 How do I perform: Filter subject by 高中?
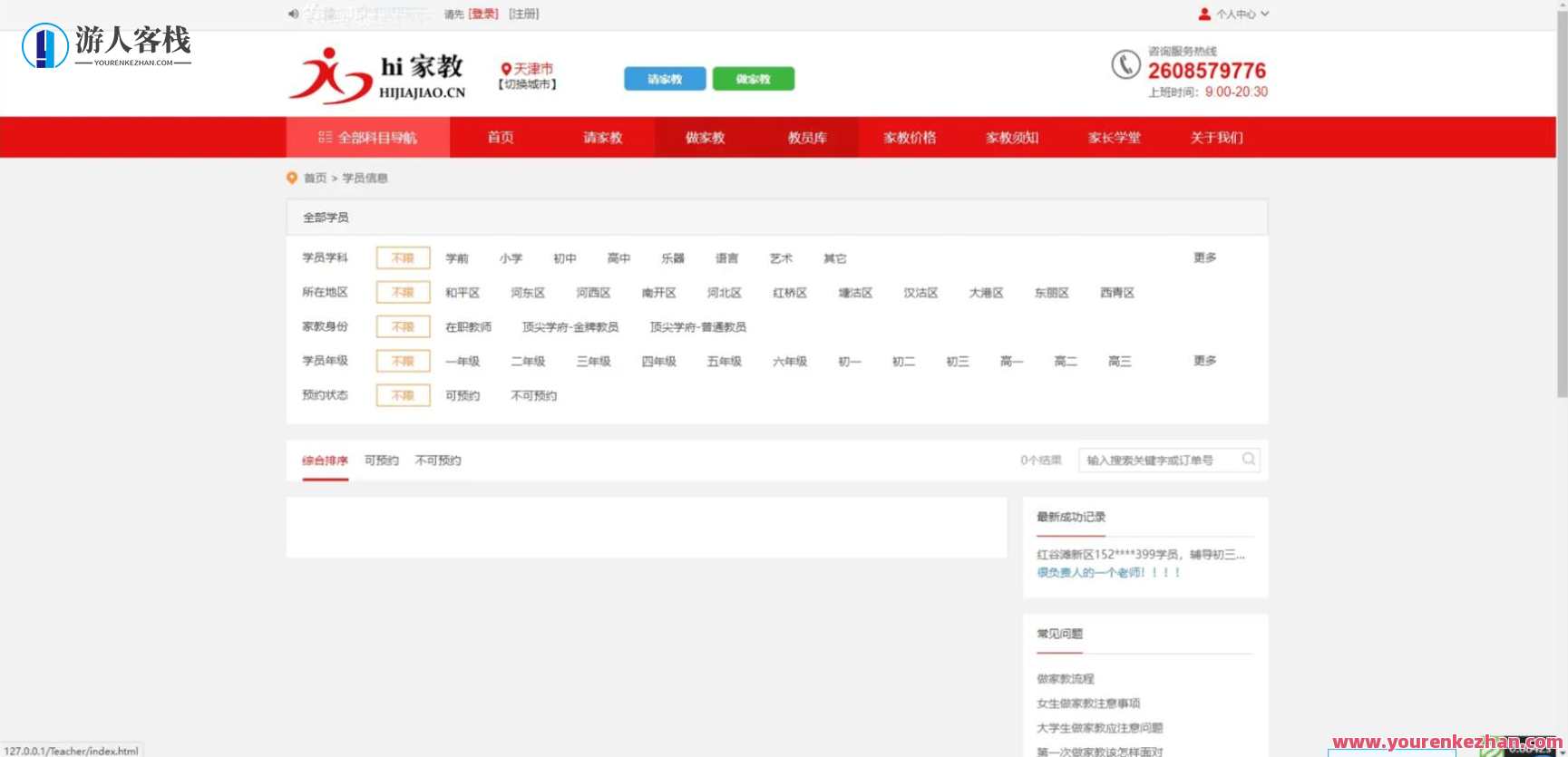618,258
